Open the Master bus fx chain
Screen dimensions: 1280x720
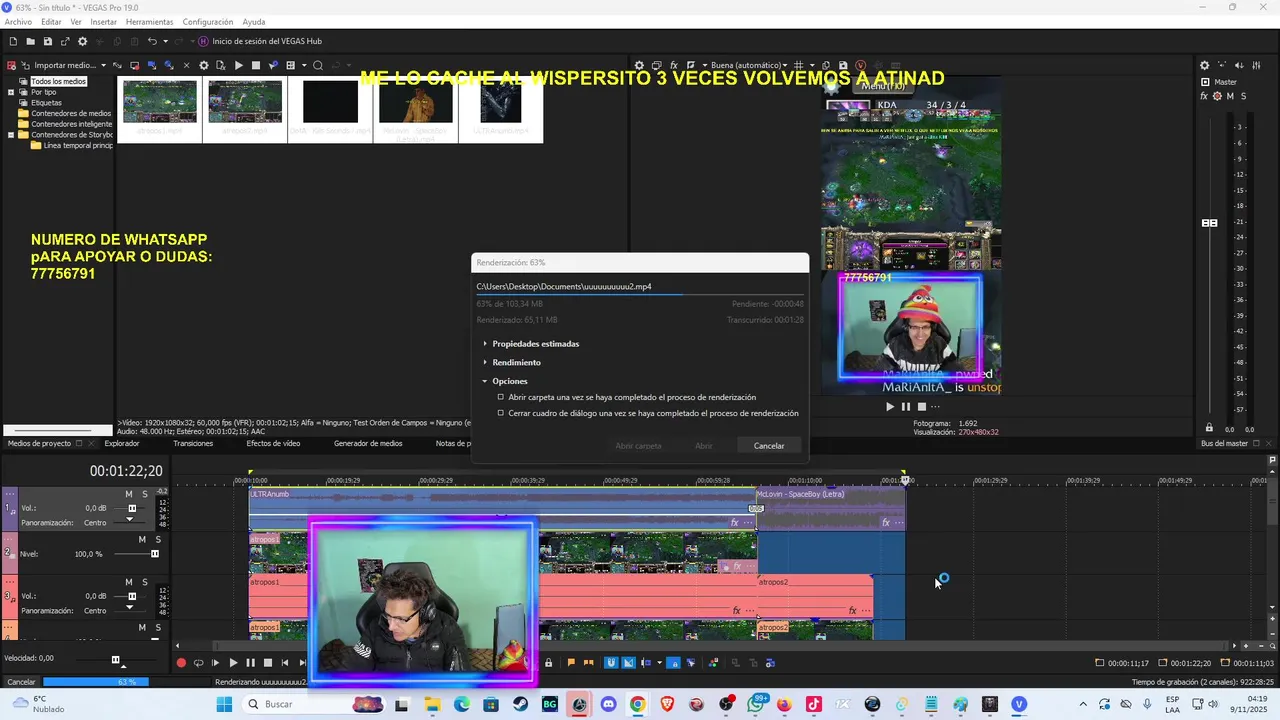1204,96
